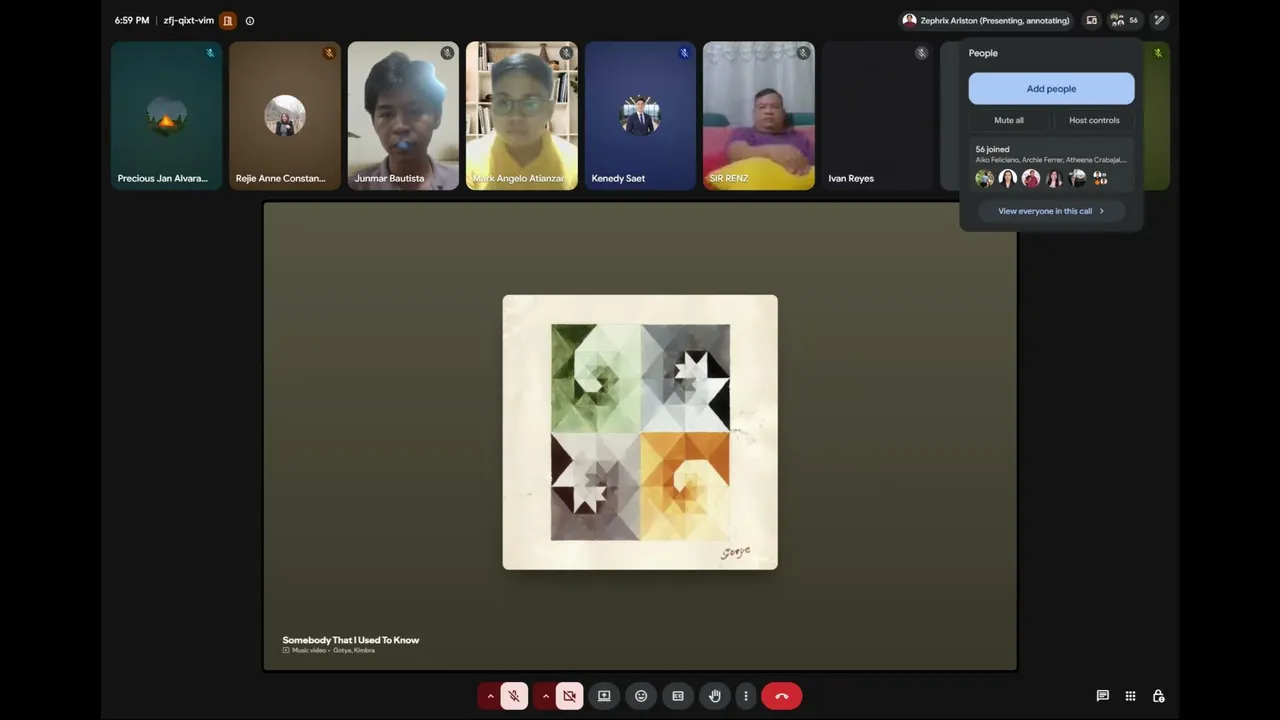Screen dimensions: 1280x720
Task: Open the annotation pen tool at top right
Action: pyautogui.click(x=1158, y=20)
